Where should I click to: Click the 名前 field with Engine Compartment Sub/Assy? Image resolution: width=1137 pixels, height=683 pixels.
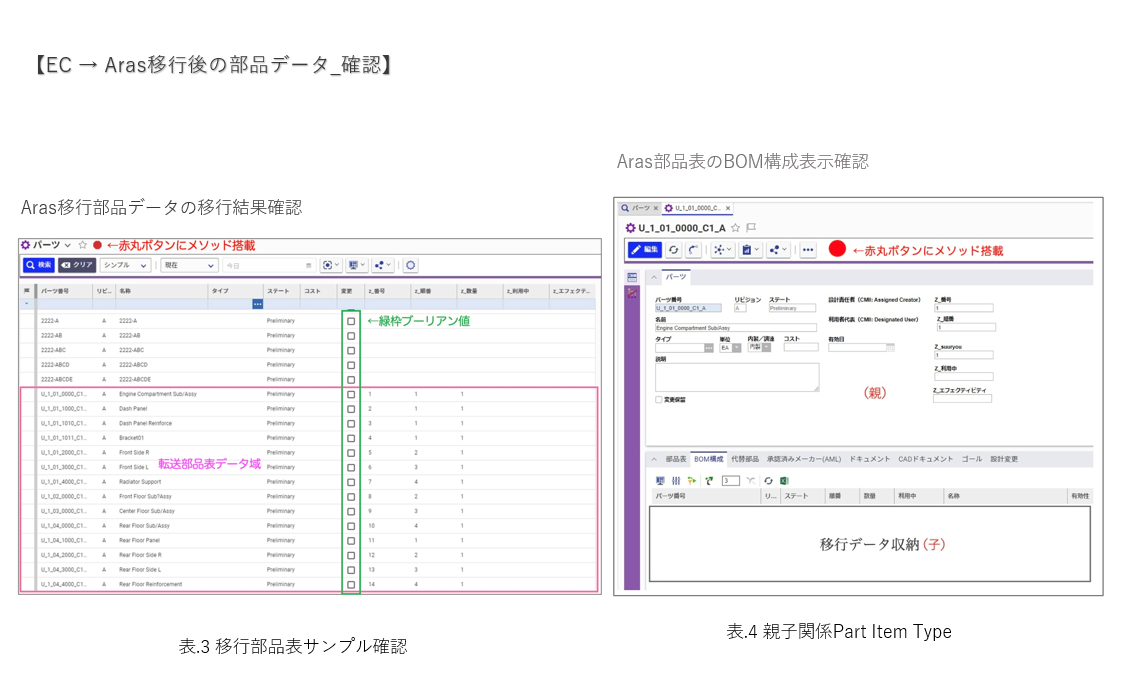(x=735, y=328)
